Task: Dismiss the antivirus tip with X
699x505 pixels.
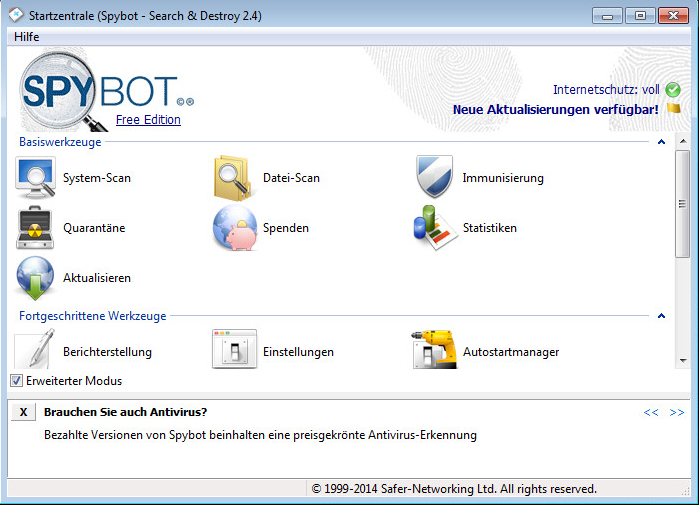Action: coord(24,412)
